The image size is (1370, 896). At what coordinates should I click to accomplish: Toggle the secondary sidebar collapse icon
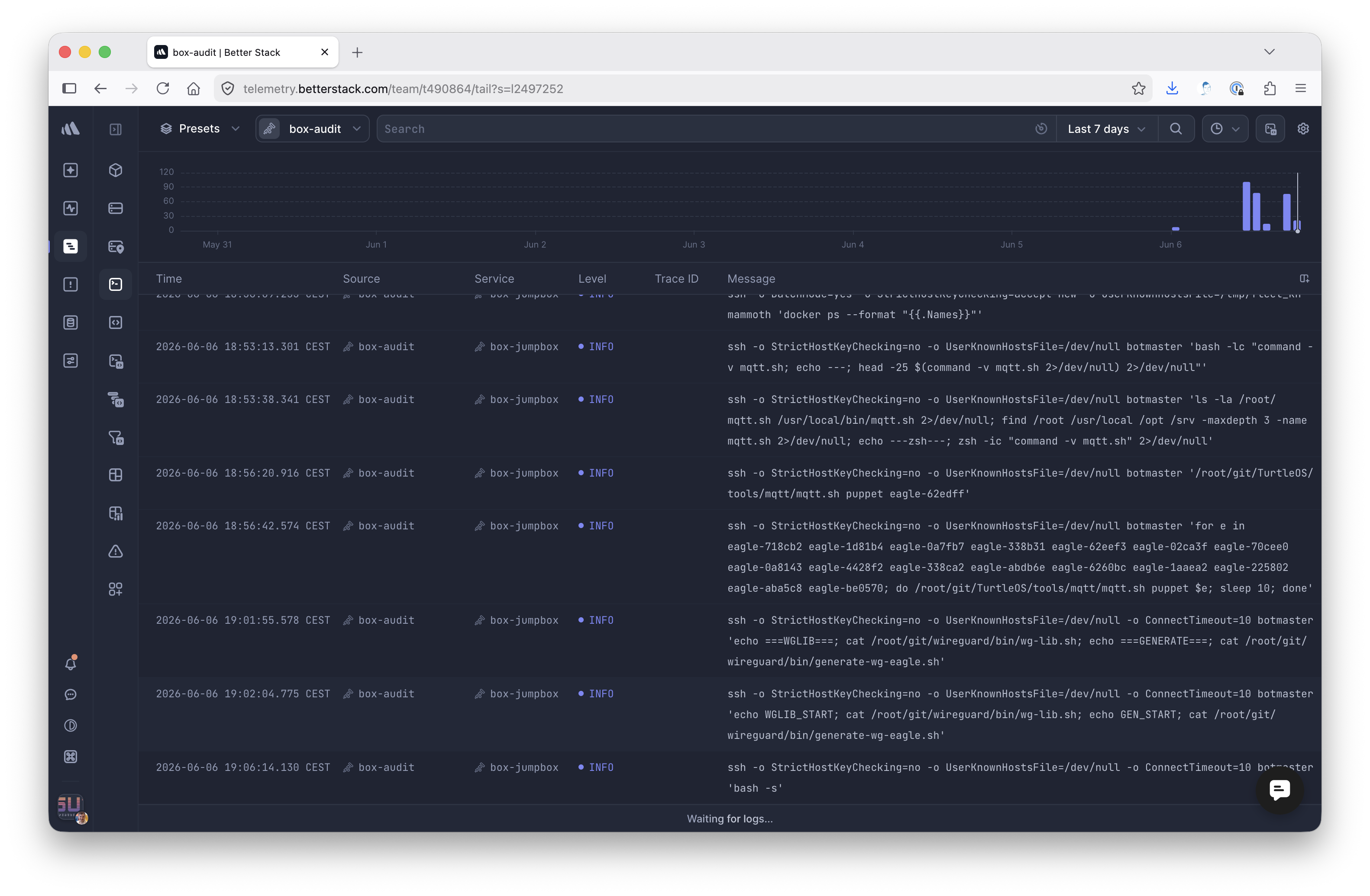pyautogui.click(x=116, y=129)
